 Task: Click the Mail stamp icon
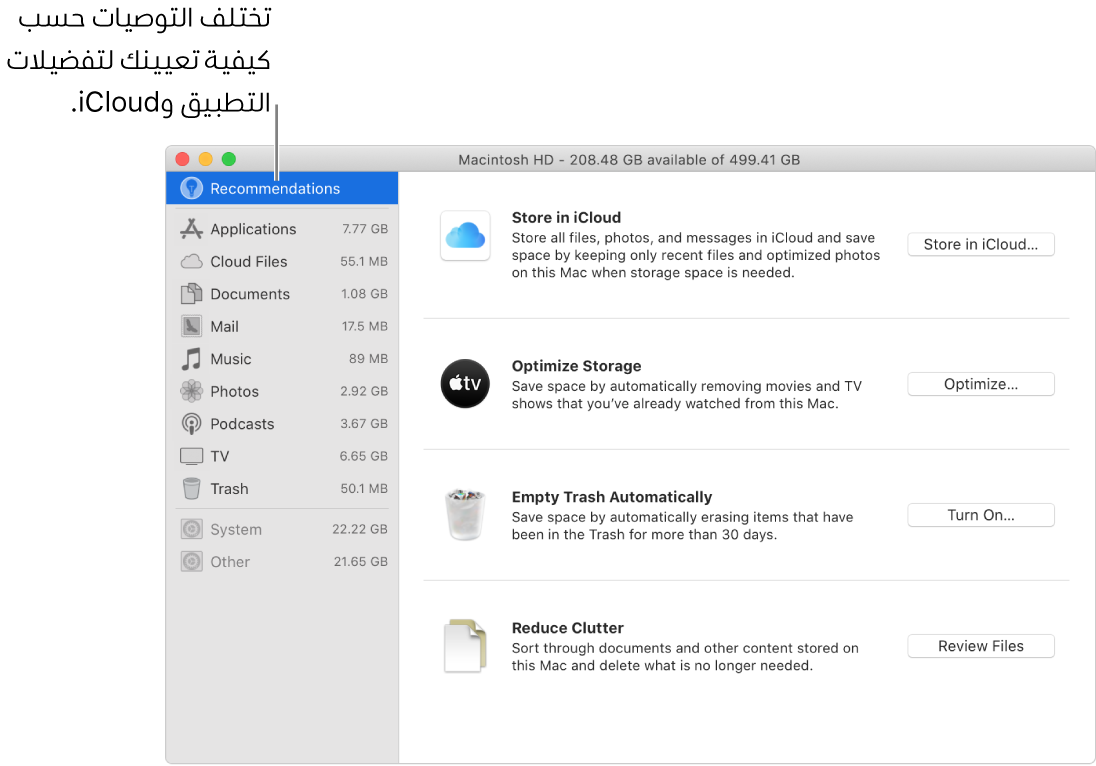click(192, 326)
